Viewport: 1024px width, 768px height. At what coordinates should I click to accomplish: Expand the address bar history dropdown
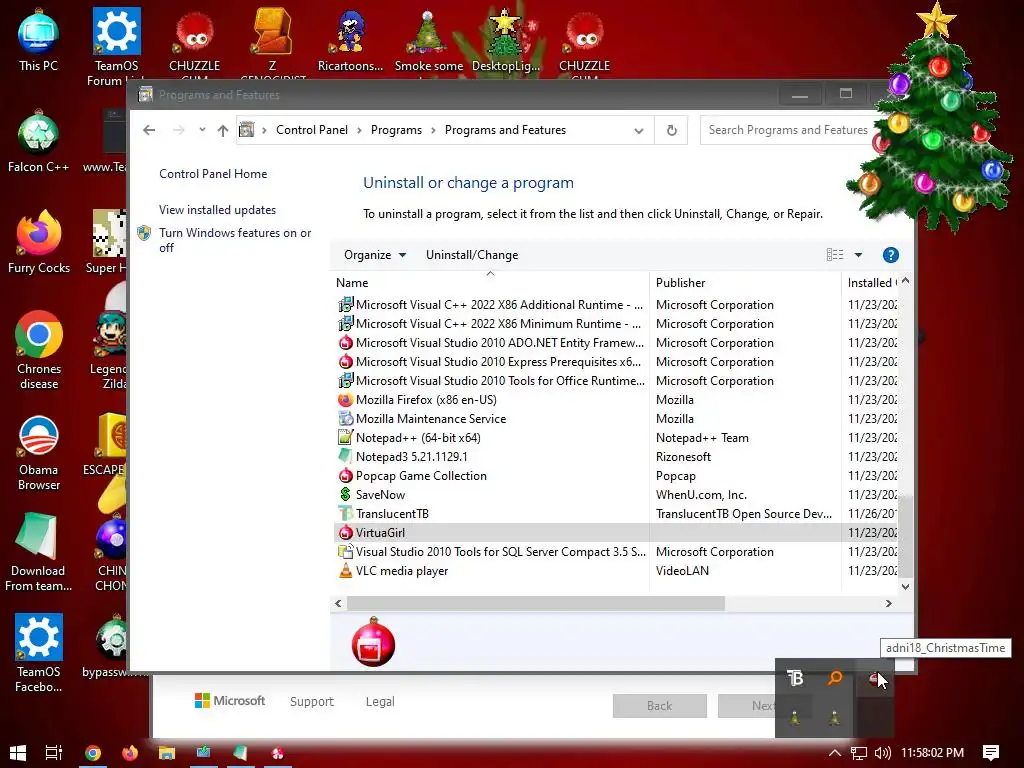click(639, 130)
